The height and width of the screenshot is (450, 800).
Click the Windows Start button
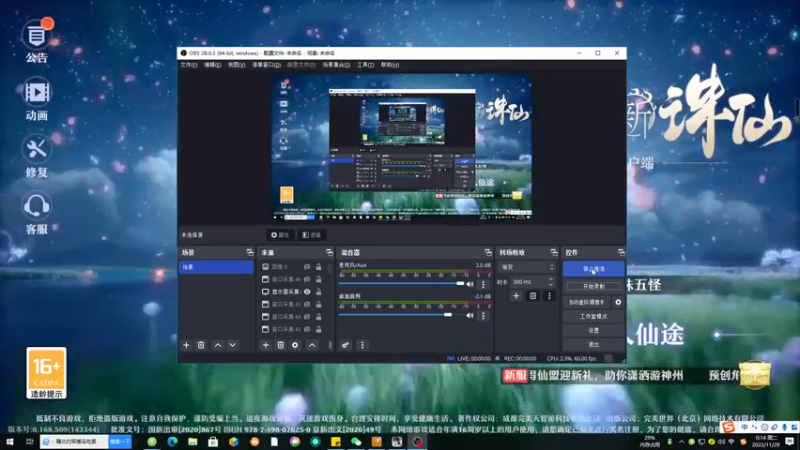(x=9, y=442)
